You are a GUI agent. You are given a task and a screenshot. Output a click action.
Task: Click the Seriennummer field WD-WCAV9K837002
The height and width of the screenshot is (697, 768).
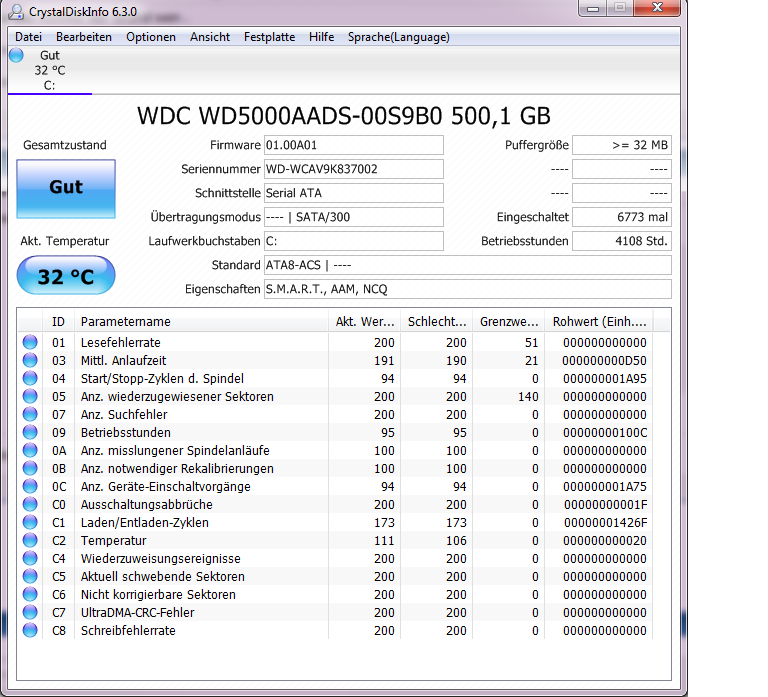pos(354,169)
